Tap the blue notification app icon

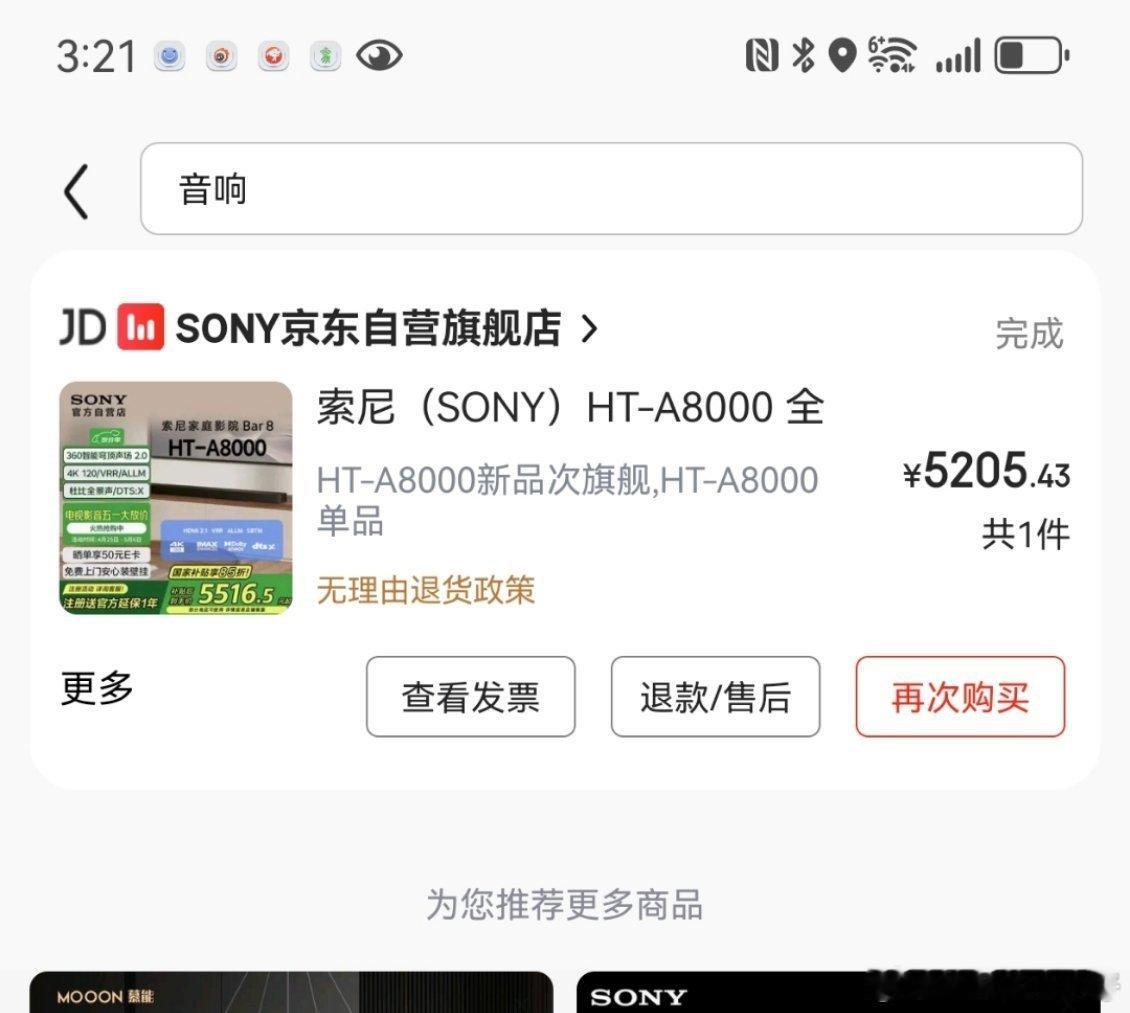pos(169,55)
